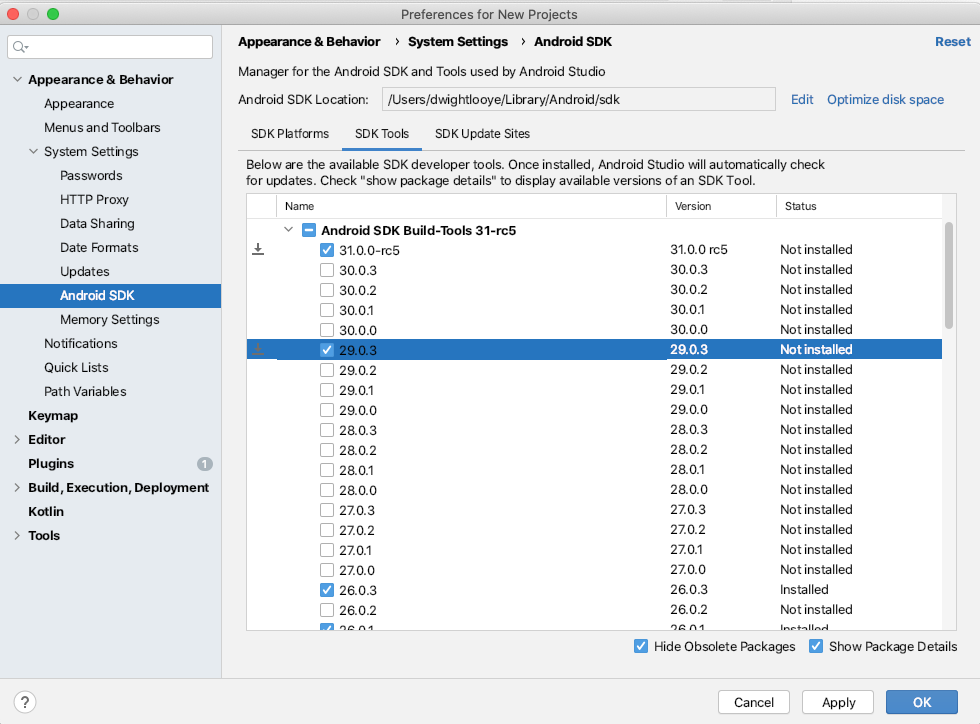This screenshot has width=980, height=724.
Task: Expand Build, Execution, Deployment section
Action: (x=17, y=488)
